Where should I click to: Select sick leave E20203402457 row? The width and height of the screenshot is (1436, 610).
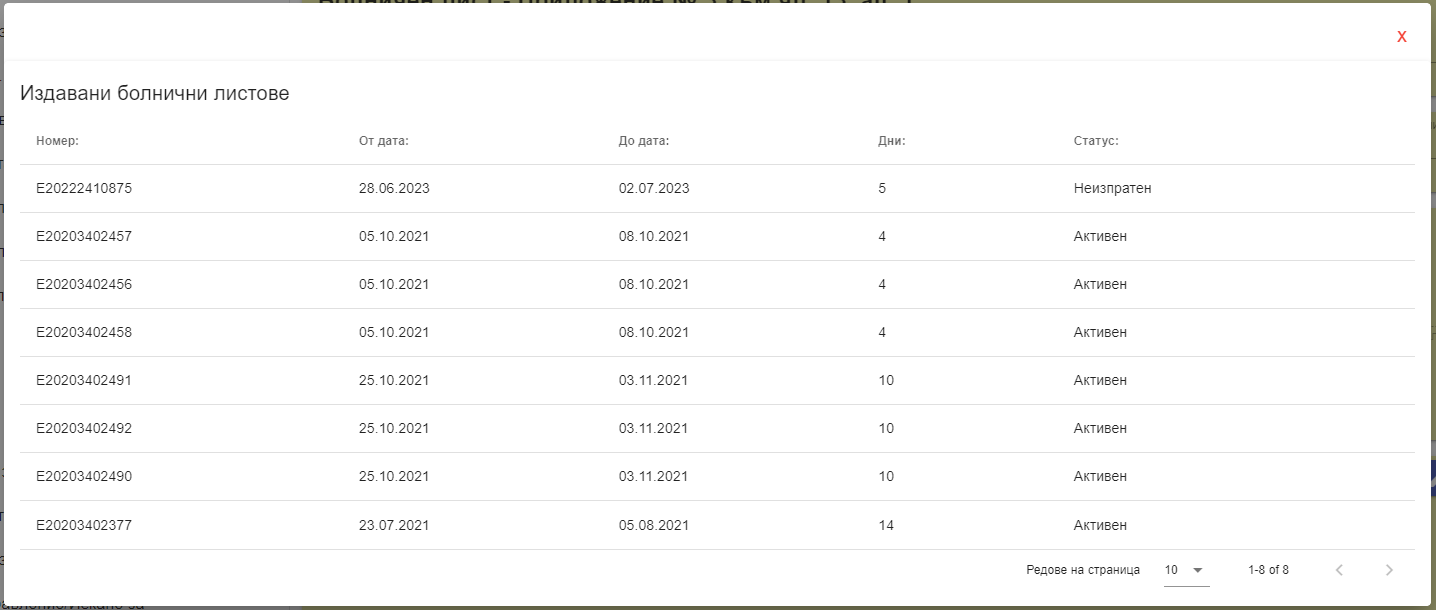[x=717, y=237]
